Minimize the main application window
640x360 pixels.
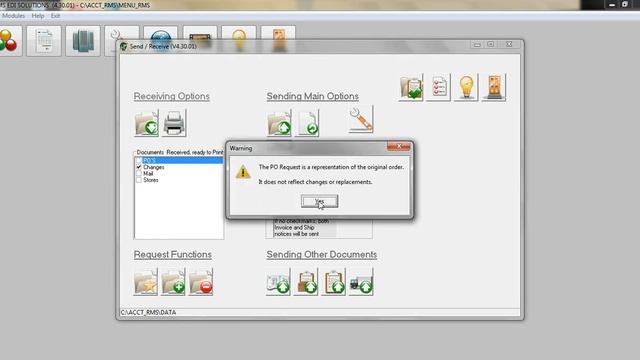611,5
